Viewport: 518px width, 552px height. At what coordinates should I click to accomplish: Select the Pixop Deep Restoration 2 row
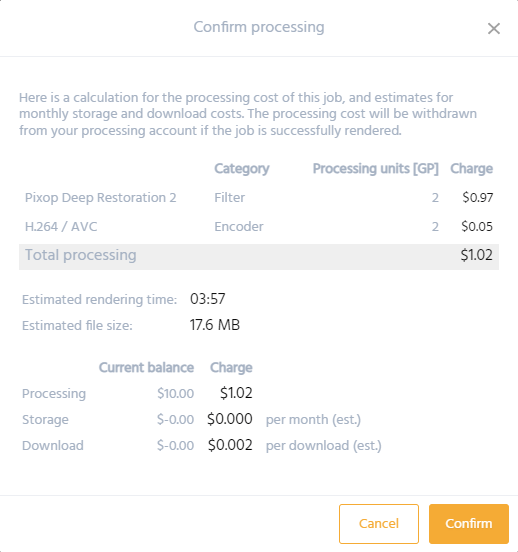pos(259,197)
